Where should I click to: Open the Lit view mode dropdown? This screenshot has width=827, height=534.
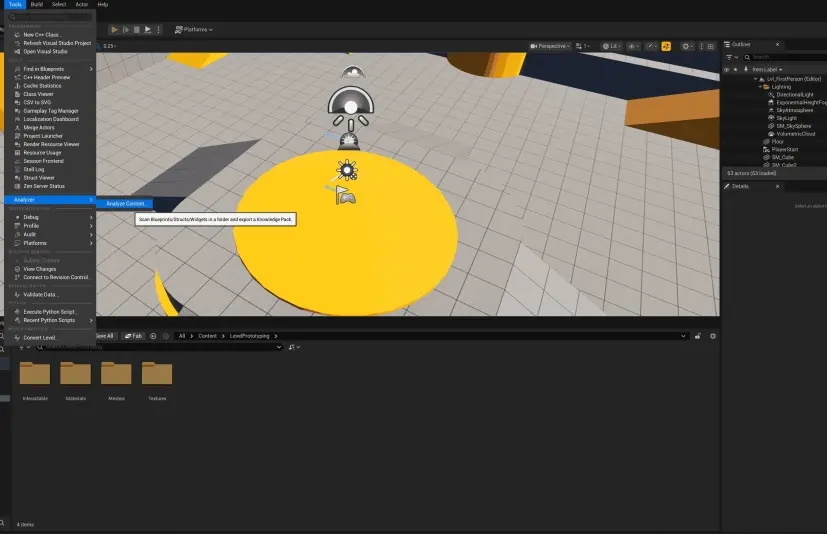click(612, 46)
